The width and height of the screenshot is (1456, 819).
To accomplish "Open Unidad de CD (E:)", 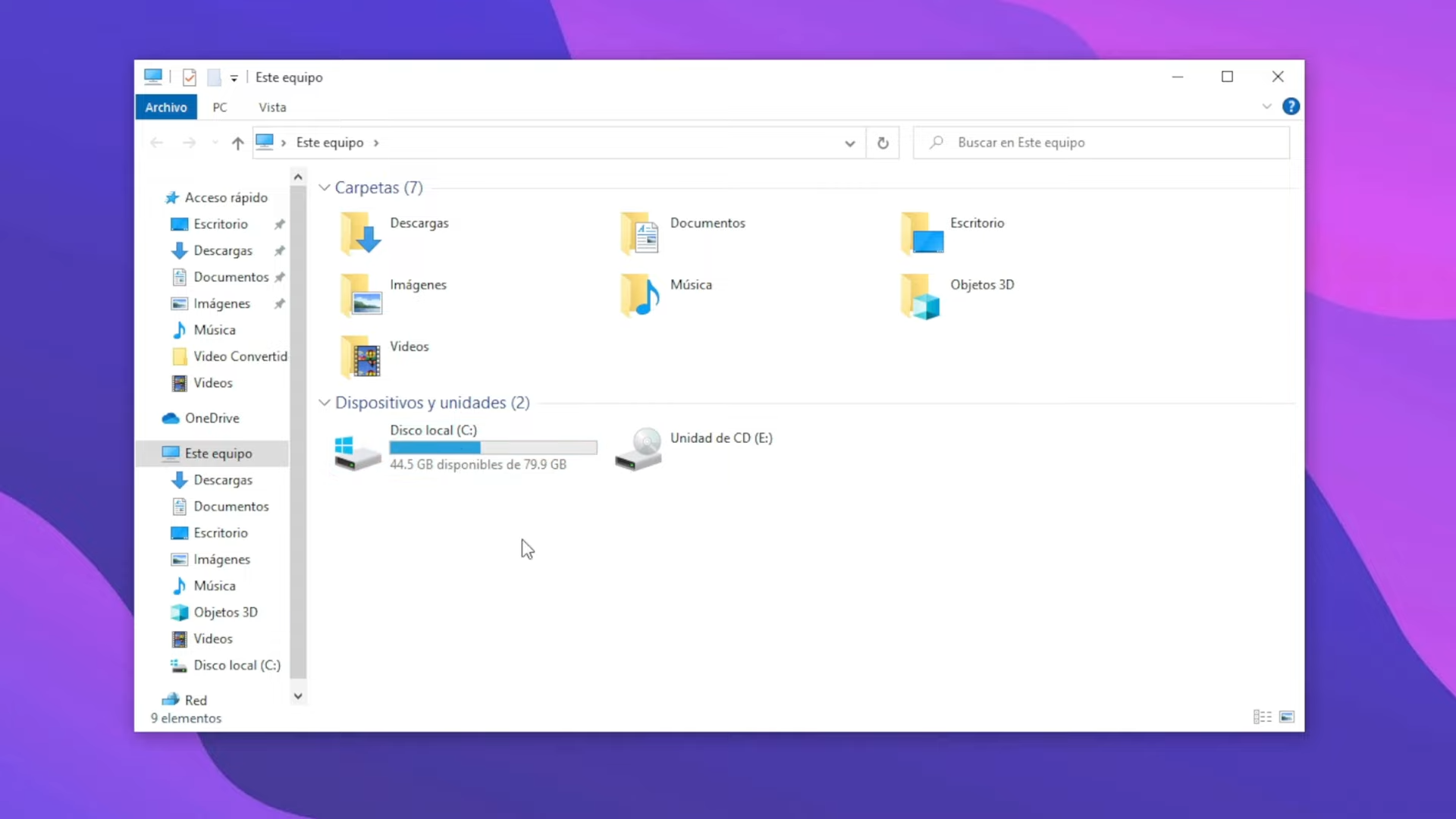I will pyautogui.click(x=638, y=447).
